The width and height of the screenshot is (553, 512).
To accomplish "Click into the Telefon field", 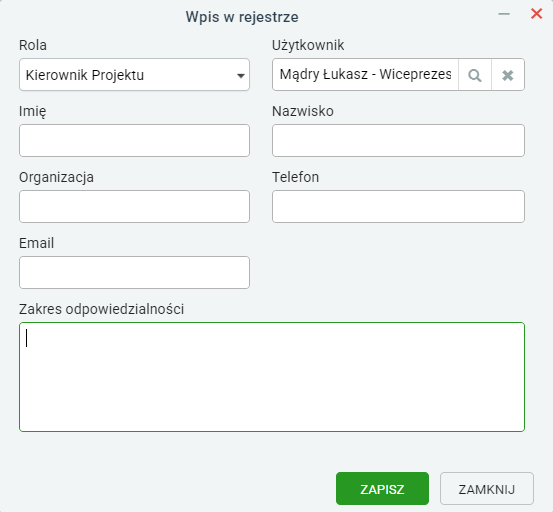I will click(x=398, y=206).
